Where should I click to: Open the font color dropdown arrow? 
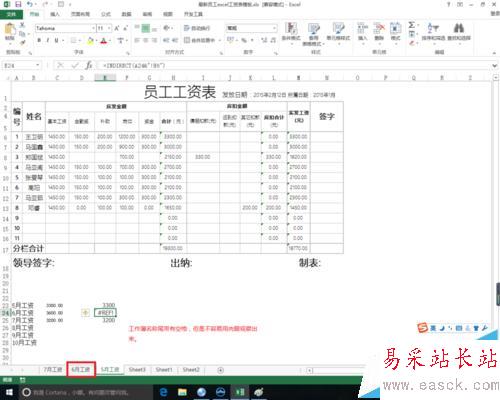[x=110, y=41]
